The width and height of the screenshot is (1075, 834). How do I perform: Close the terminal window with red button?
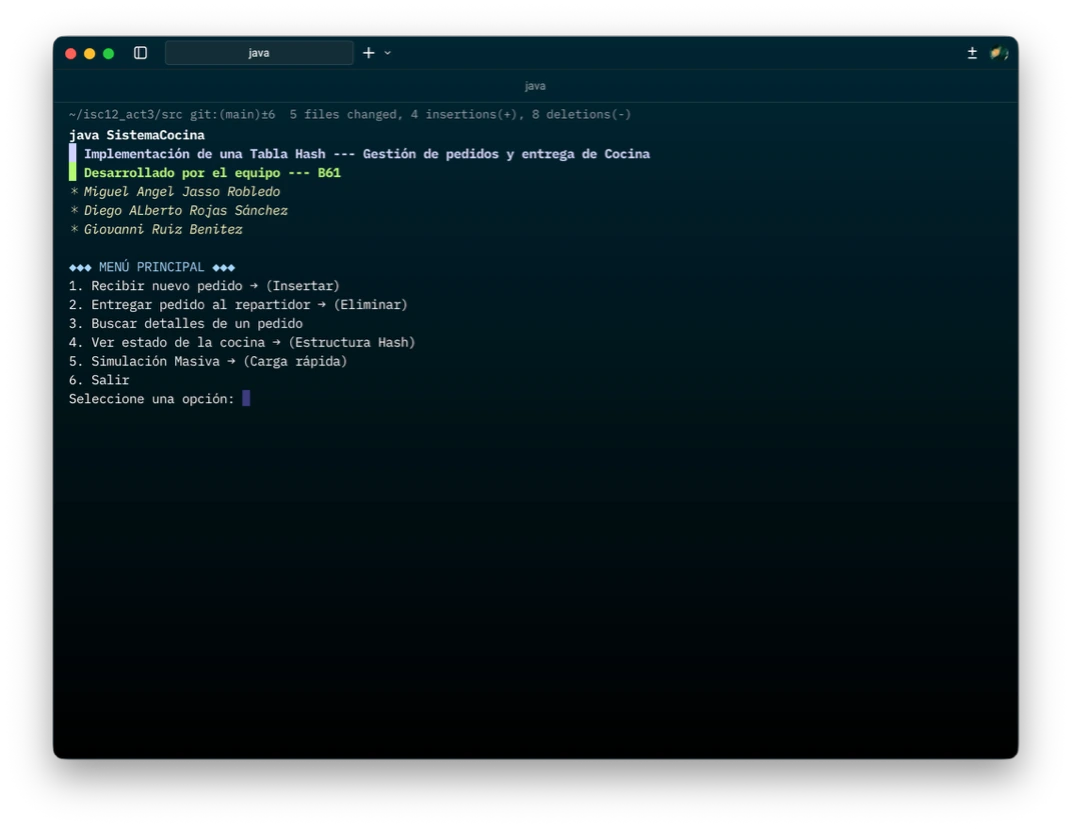pos(71,53)
